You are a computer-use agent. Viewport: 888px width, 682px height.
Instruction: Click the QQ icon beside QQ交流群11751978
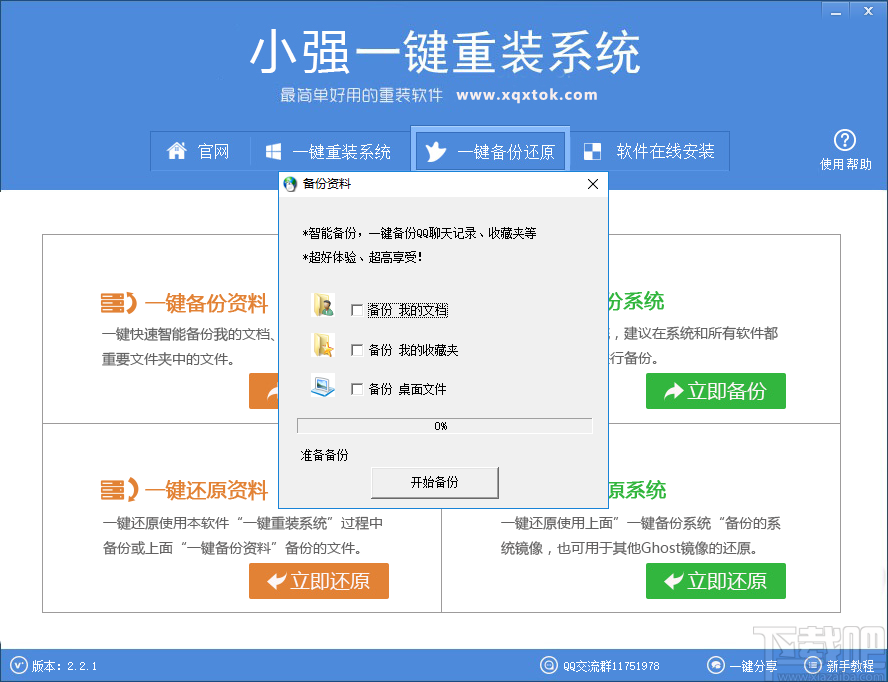(549, 665)
